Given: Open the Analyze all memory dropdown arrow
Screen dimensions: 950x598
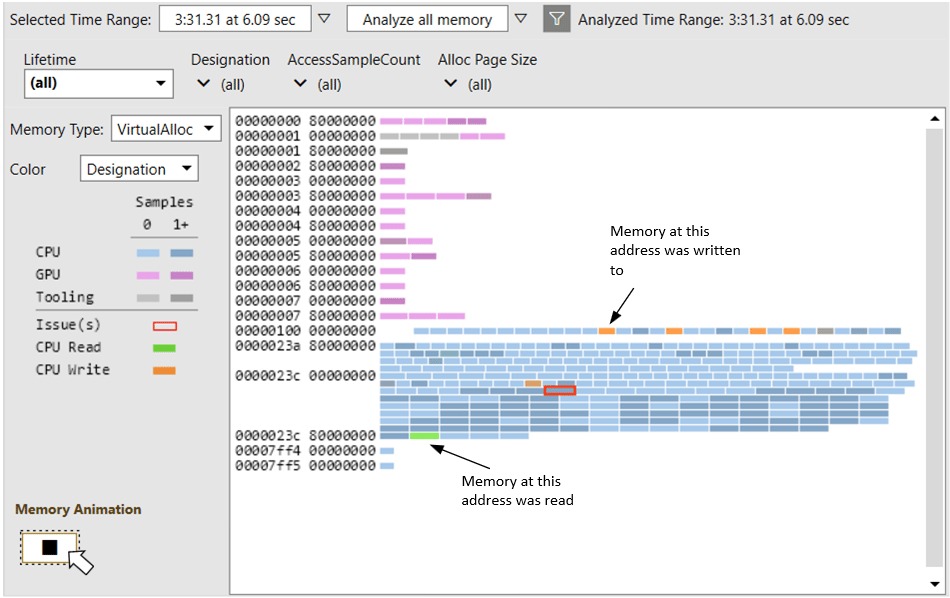Looking at the screenshot, I should pyautogui.click(x=520, y=19).
